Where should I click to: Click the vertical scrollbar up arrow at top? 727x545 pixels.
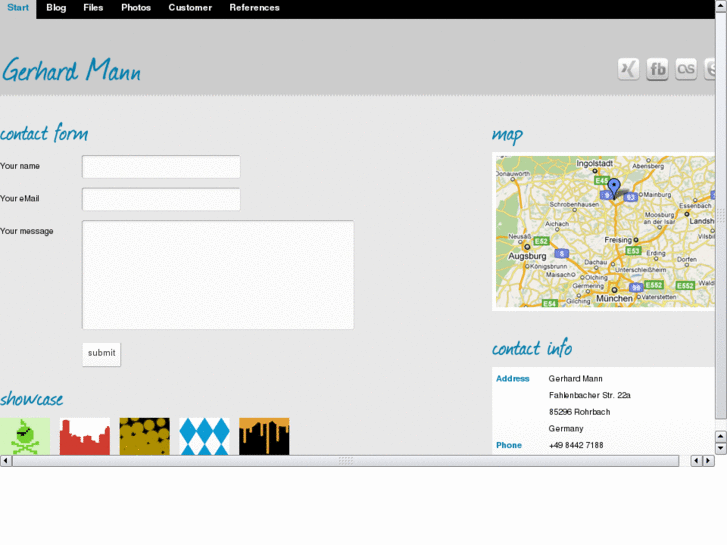(721, 5)
